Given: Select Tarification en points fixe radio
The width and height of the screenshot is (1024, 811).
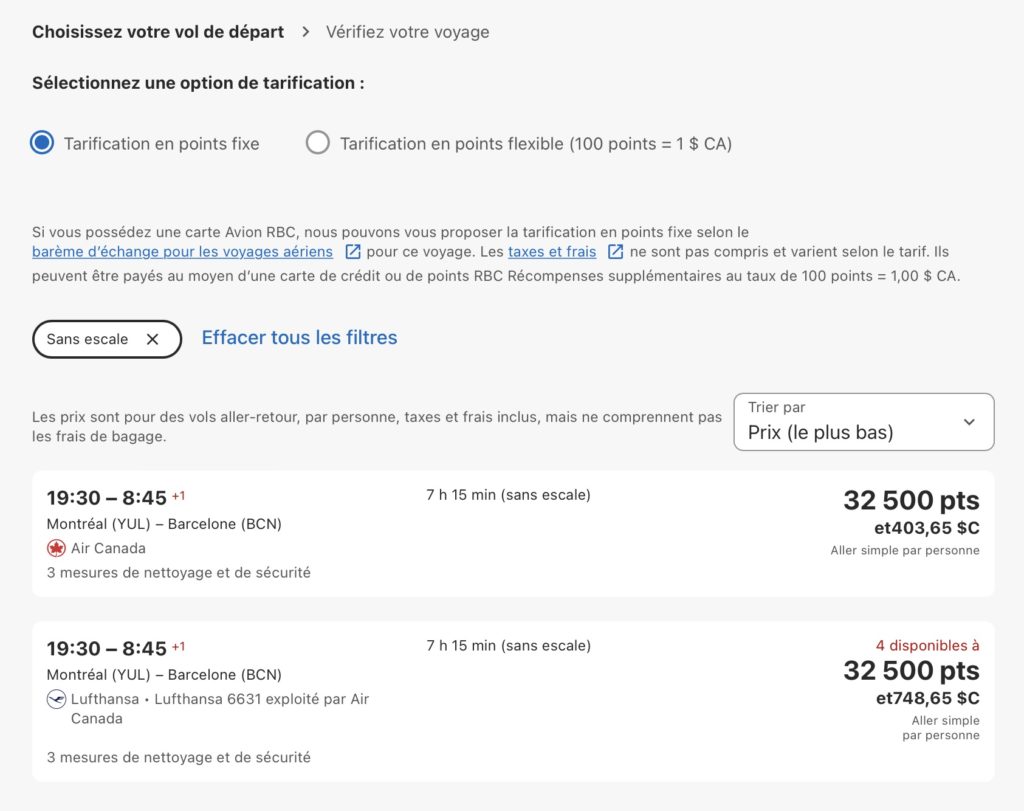Looking at the screenshot, I should pos(42,143).
